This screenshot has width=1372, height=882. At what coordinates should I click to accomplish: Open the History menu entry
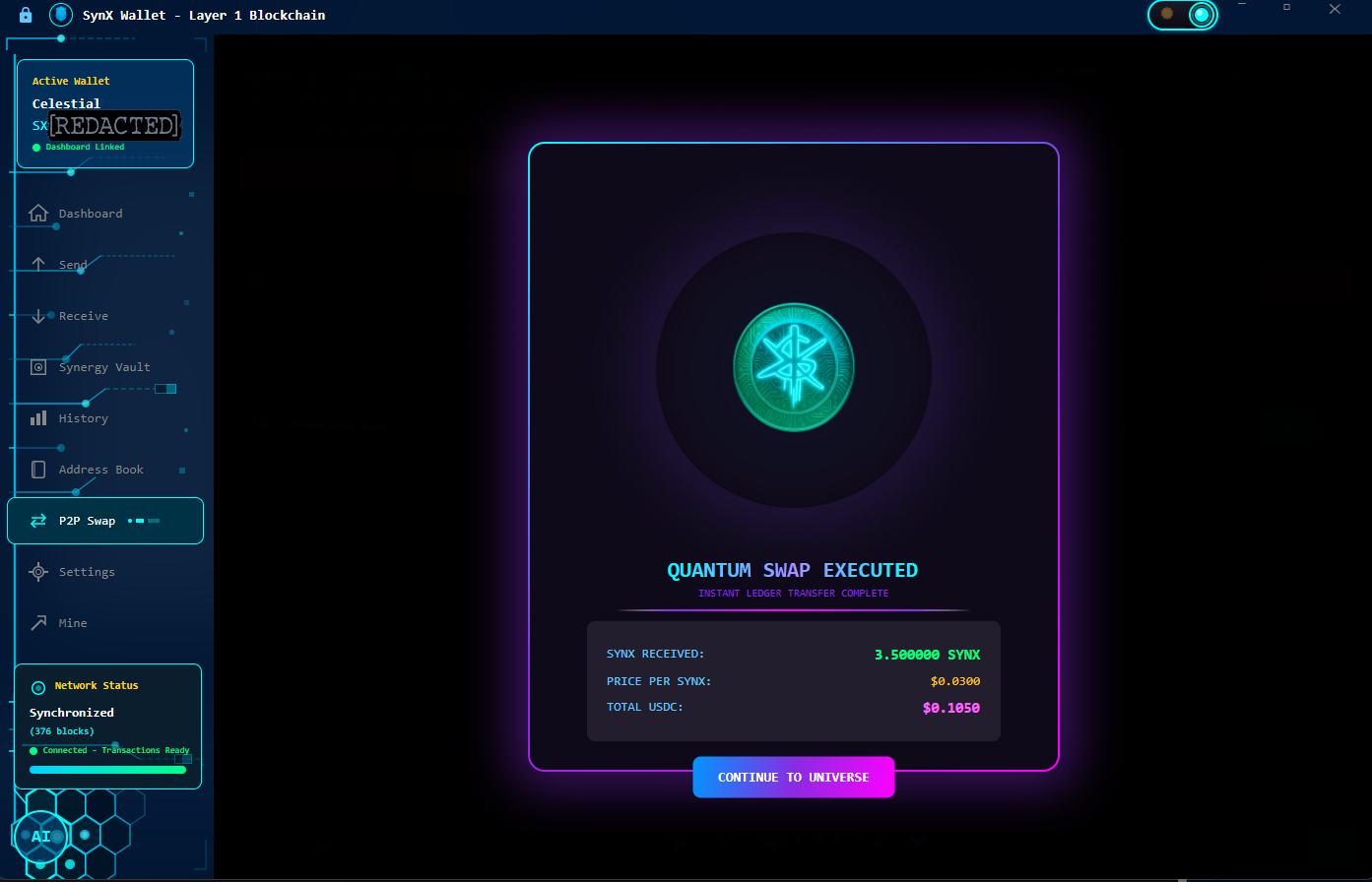pos(84,418)
